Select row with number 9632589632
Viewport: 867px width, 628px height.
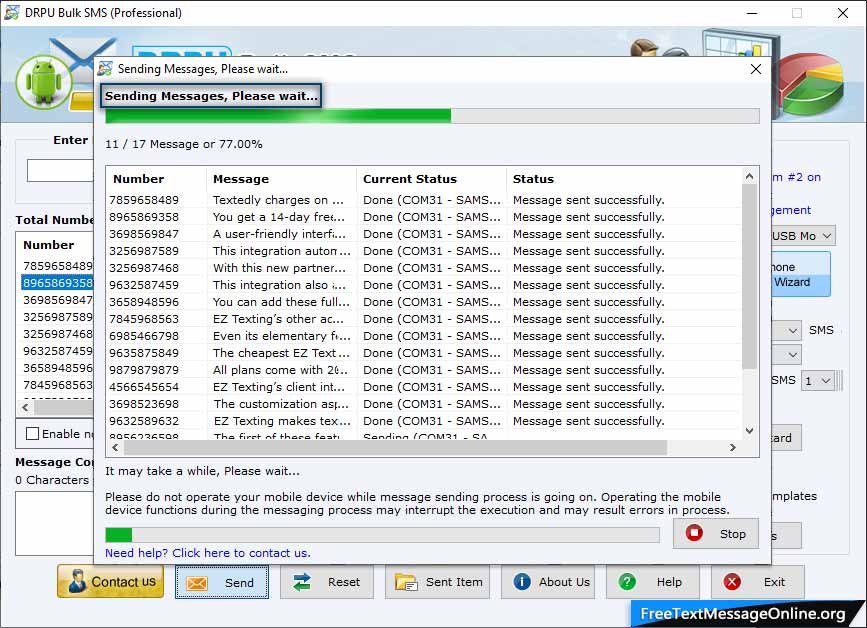pyautogui.click(x=424, y=421)
